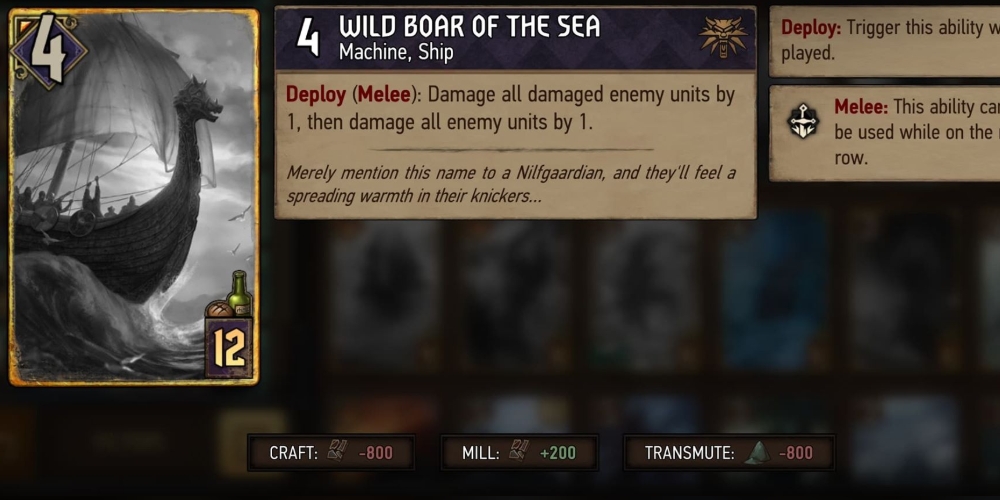Click the witcher wolf medallion faction icon

(723, 36)
